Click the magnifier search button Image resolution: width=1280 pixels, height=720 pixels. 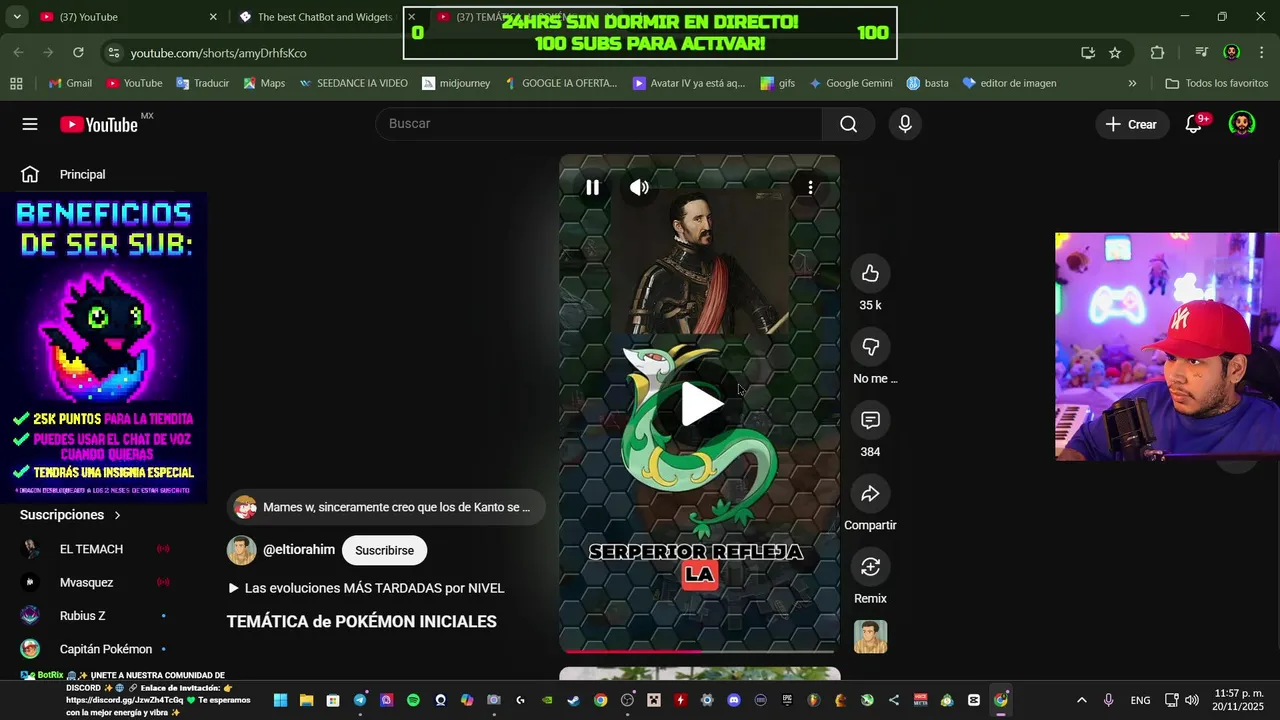point(848,123)
